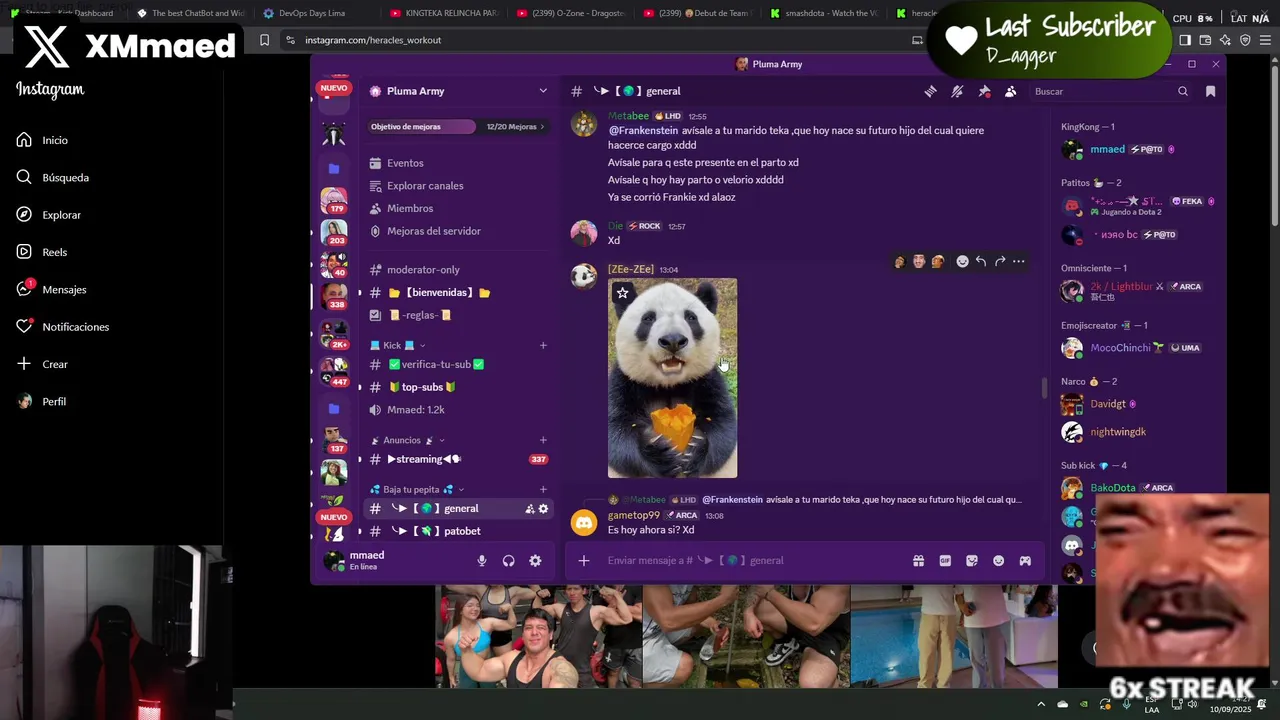Add channel to Anuncios category plus

[x=543, y=440]
